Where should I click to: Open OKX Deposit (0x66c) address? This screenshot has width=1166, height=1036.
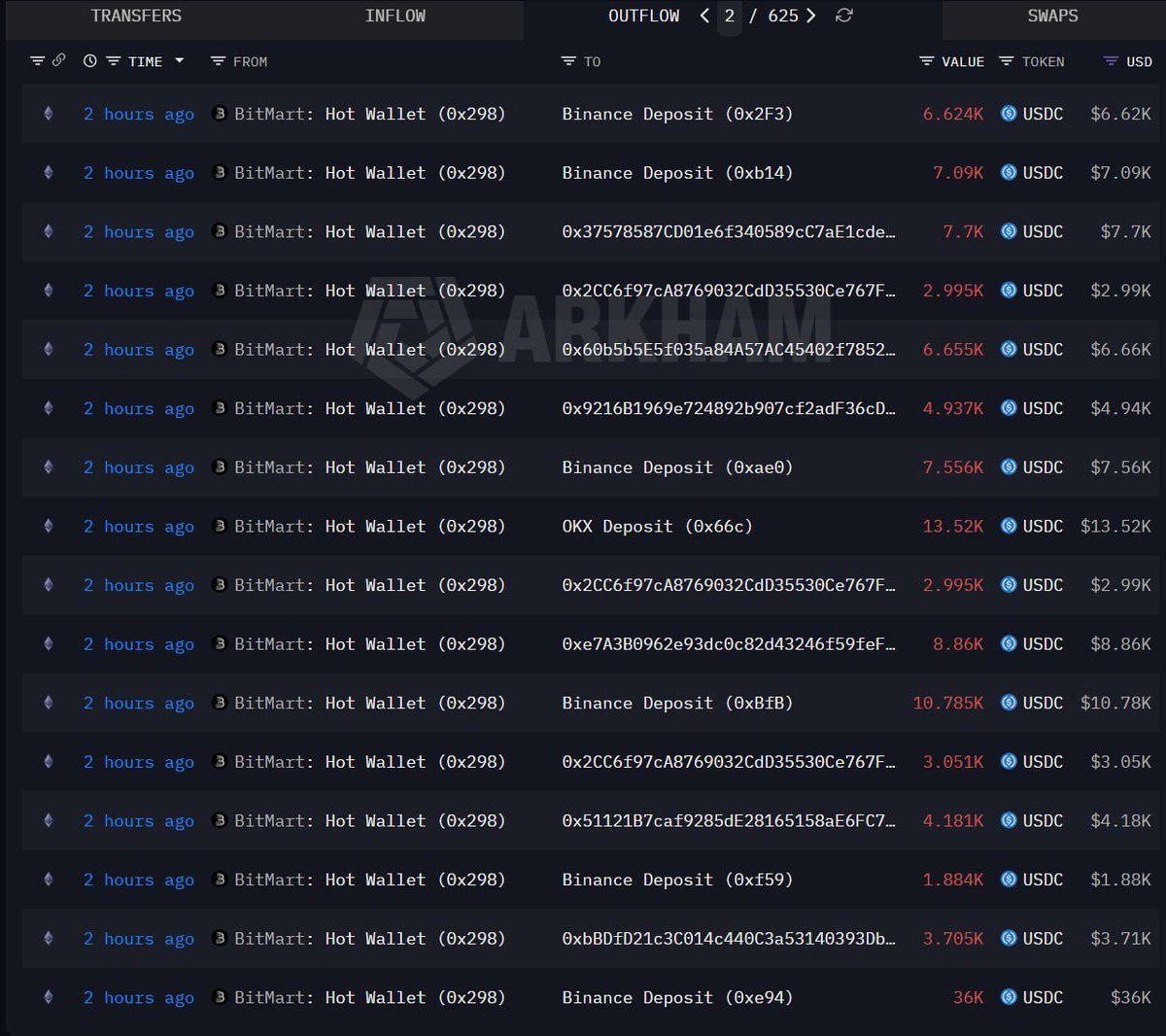[x=657, y=526]
